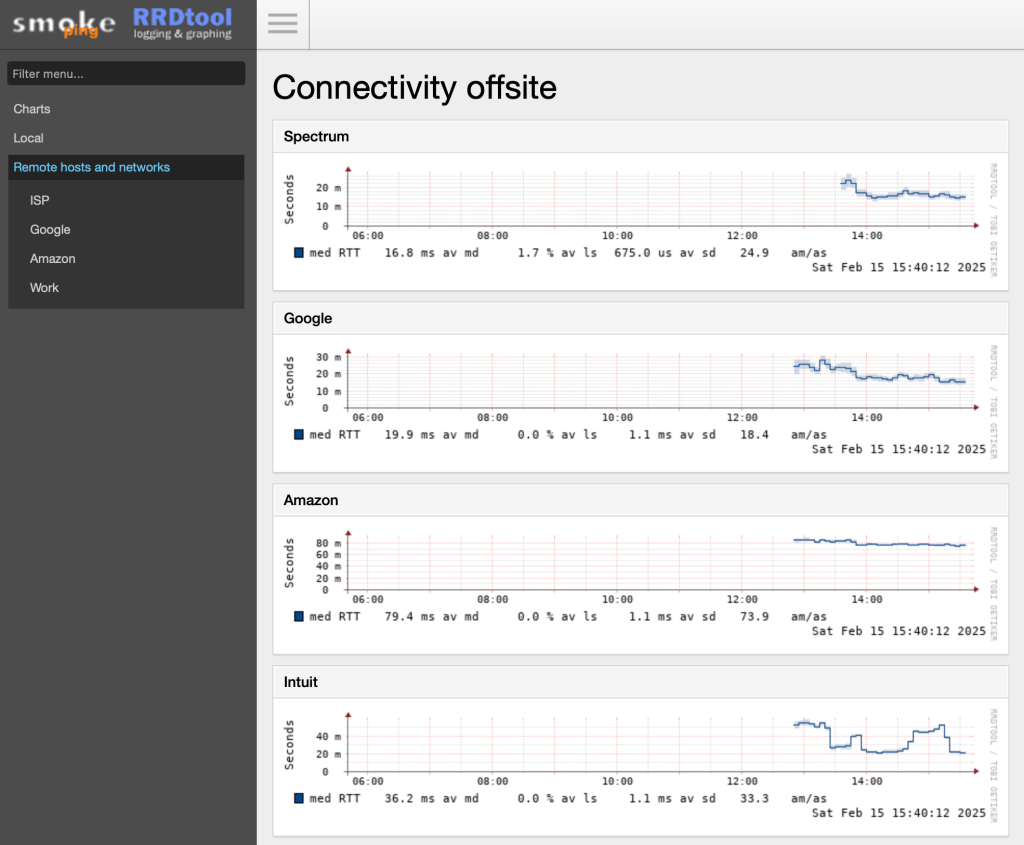Open the Charts menu item
Screen dimensions: 1024x845
[32, 109]
